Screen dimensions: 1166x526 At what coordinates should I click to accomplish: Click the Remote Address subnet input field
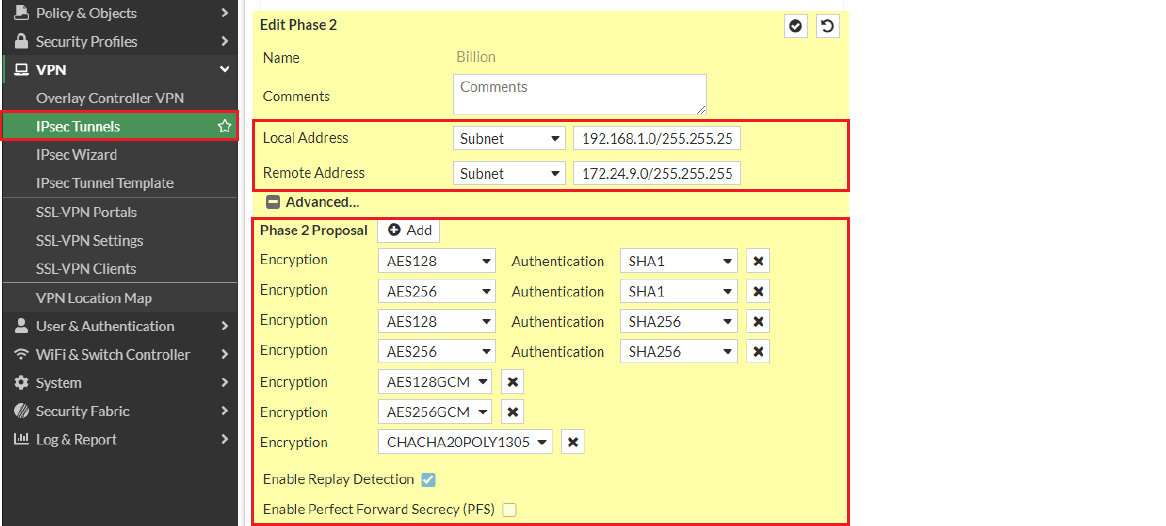coord(656,174)
